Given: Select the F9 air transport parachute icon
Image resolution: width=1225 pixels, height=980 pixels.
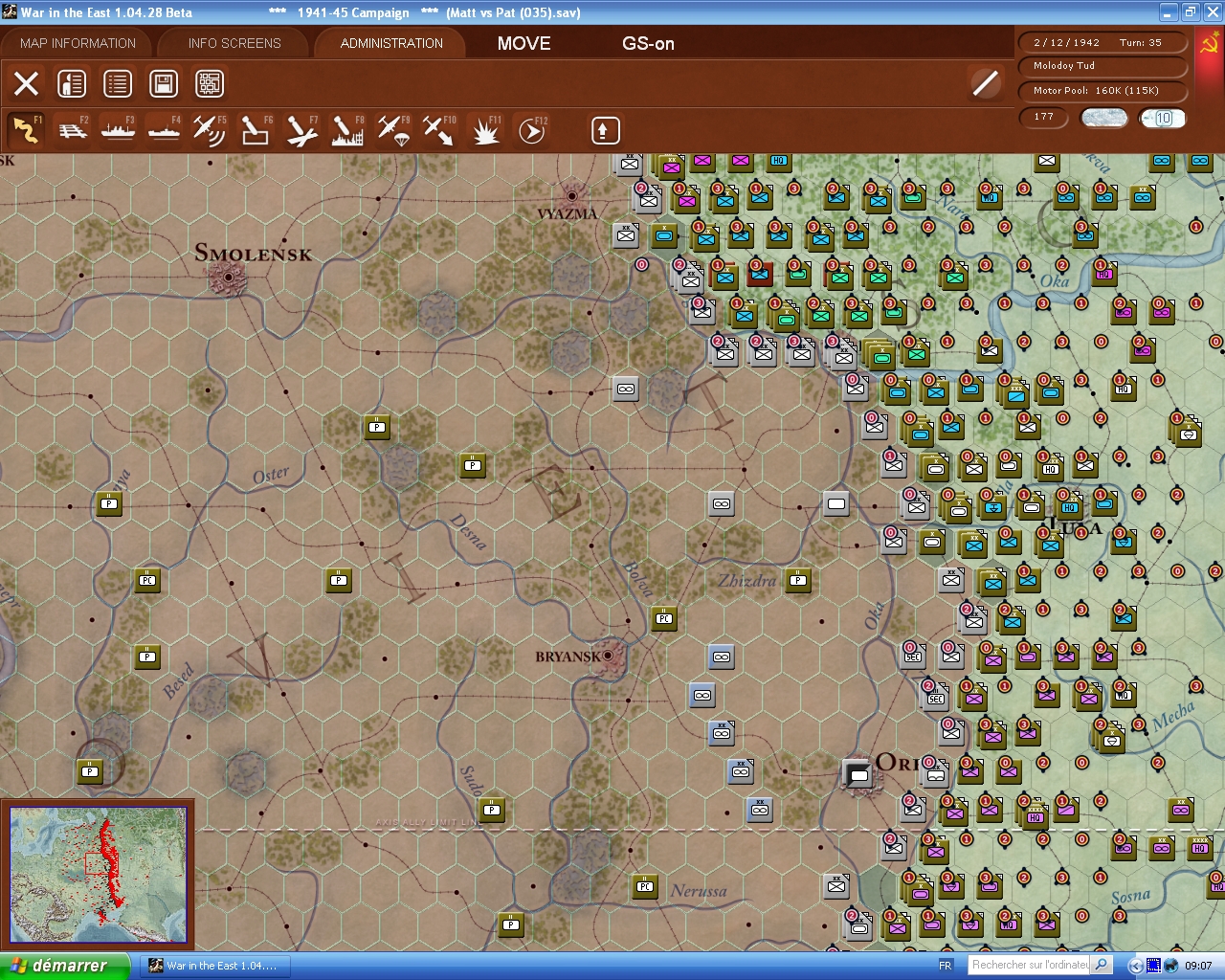Looking at the screenshot, I should pyautogui.click(x=393, y=130).
